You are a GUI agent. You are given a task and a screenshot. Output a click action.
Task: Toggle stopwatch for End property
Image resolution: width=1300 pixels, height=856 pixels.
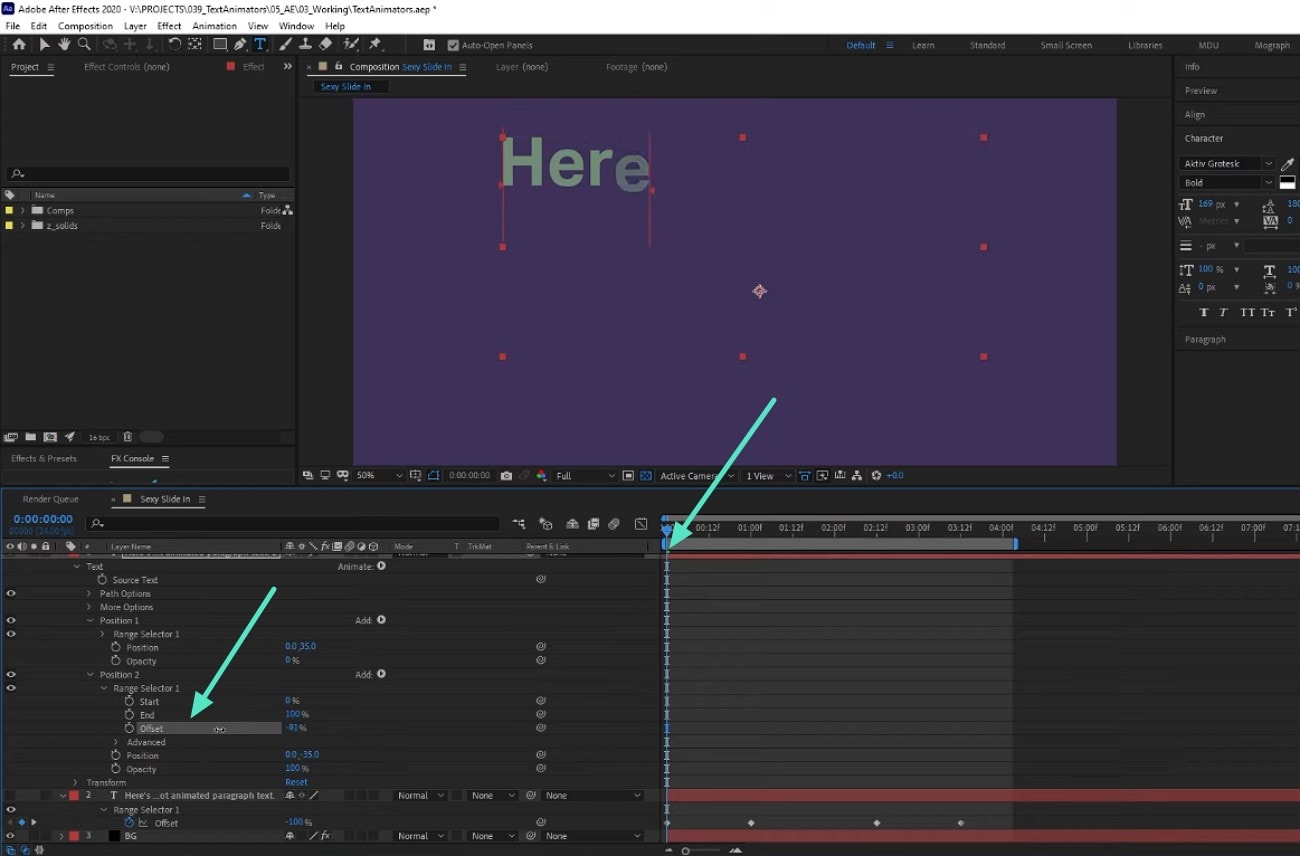(x=129, y=715)
